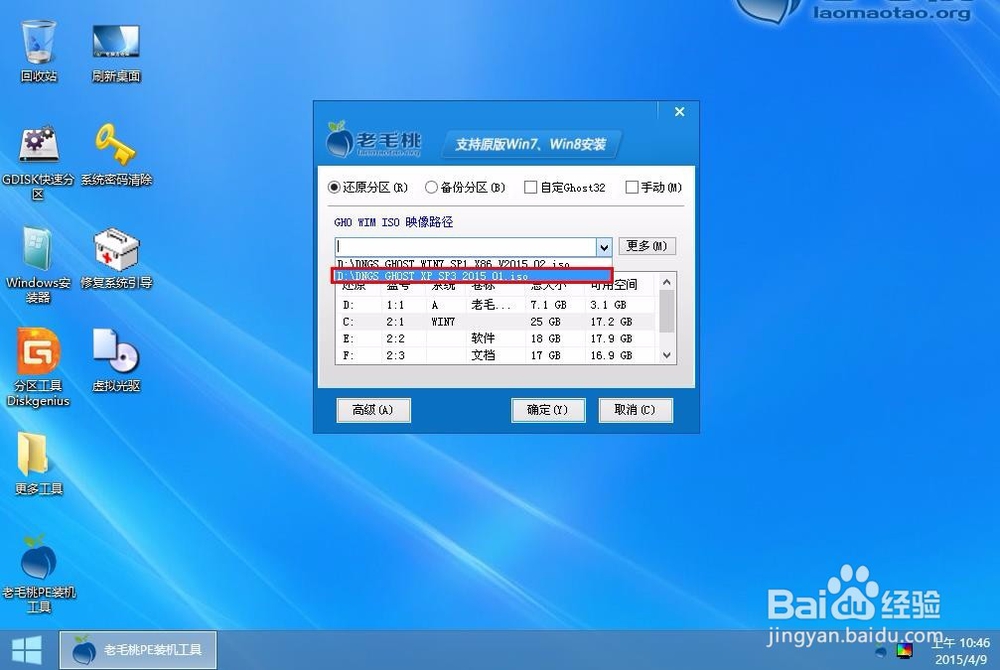Screen dimensions: 1000x670
Task: Open 更多工具 folder icon
Action: (x=38, y=463)
